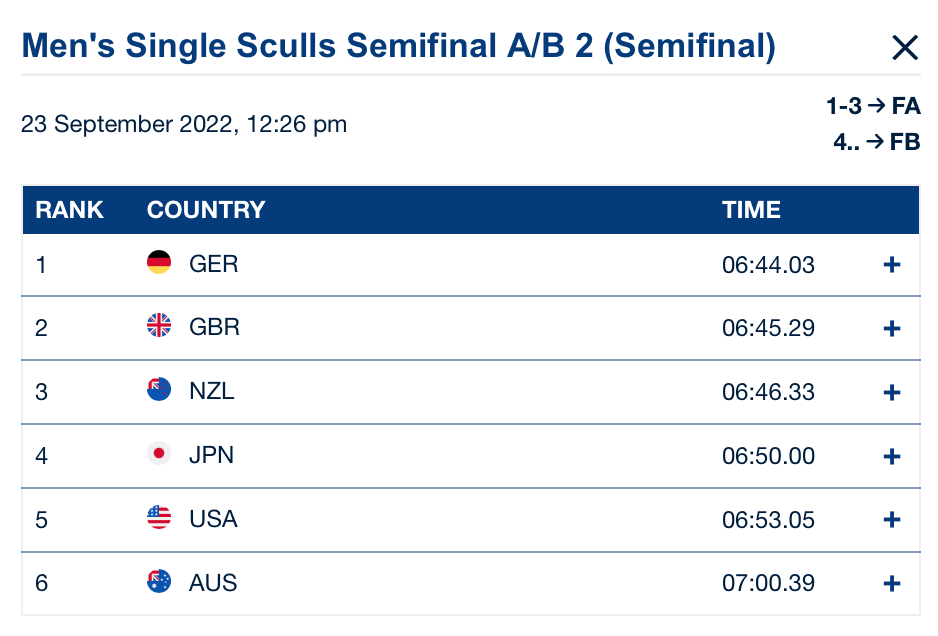Screen dimensions: 938x636
Task: Click the Australia flag icon
Action: [159, 583]
